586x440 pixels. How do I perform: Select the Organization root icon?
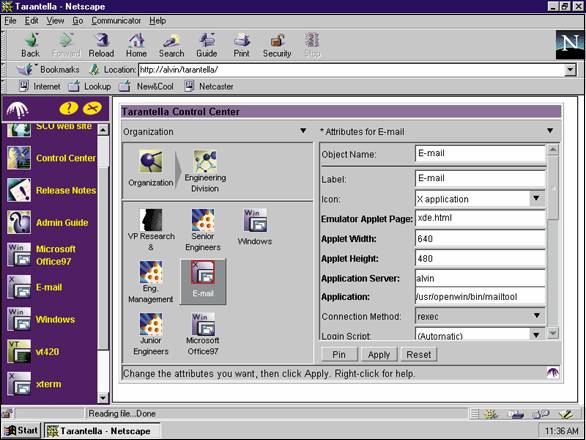[x=151, y=168]
